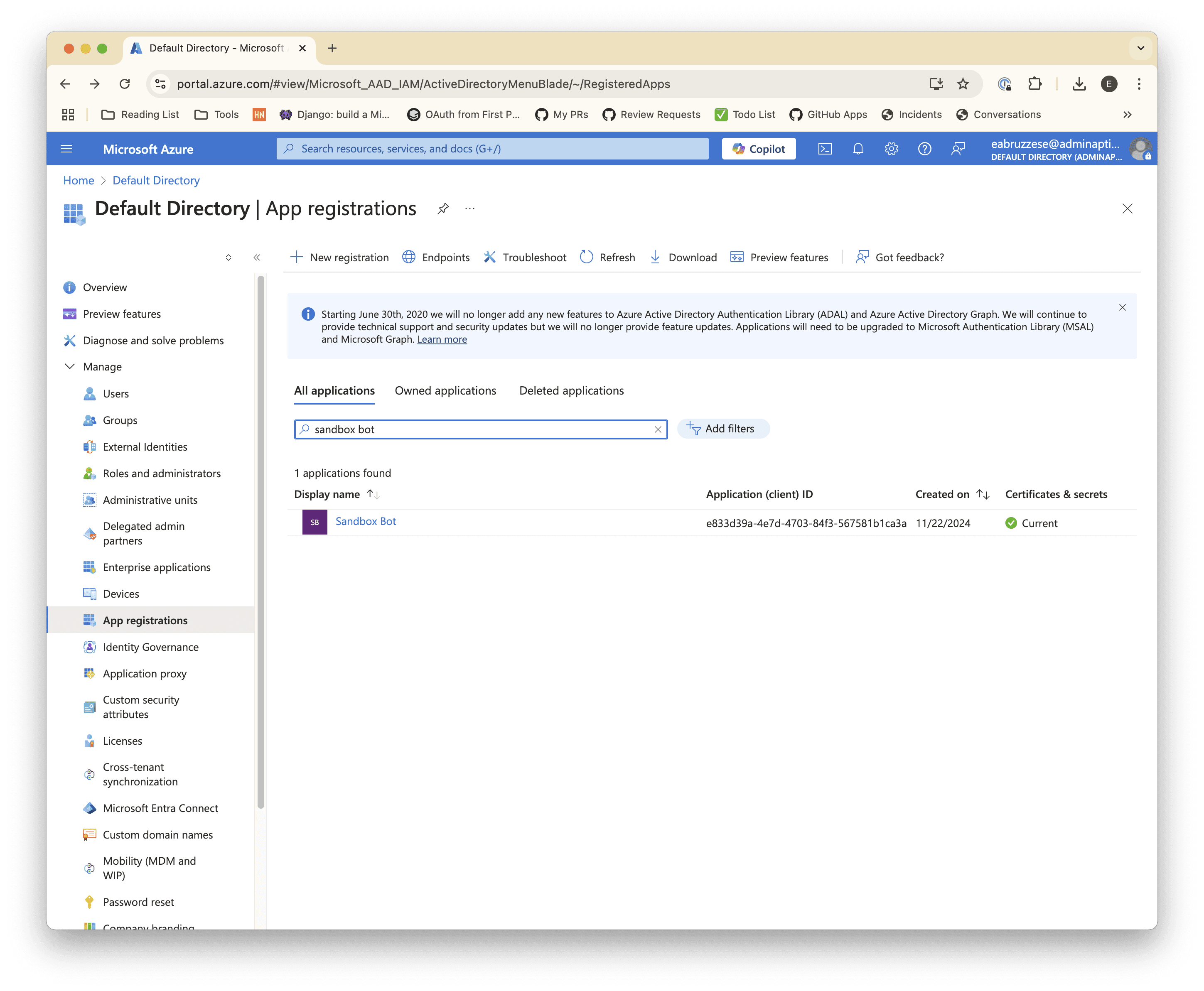
Task: Click New registration
Action: pyautogui.click(x=339, y=258)
